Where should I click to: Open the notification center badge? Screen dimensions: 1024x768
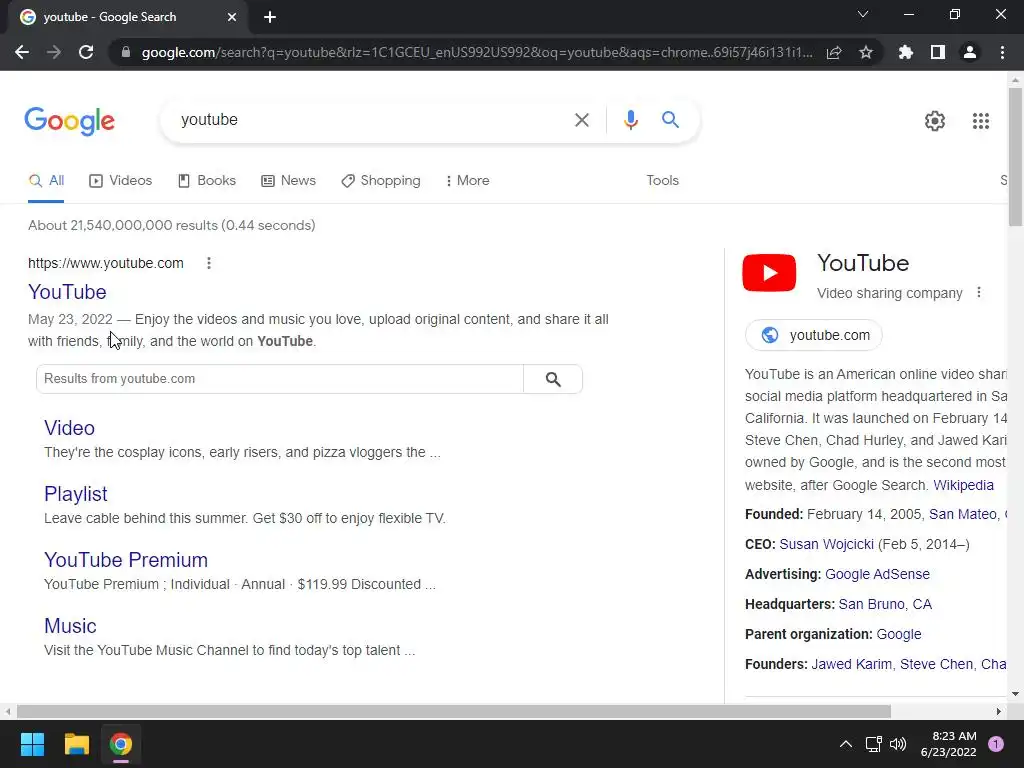pos(996,744)
